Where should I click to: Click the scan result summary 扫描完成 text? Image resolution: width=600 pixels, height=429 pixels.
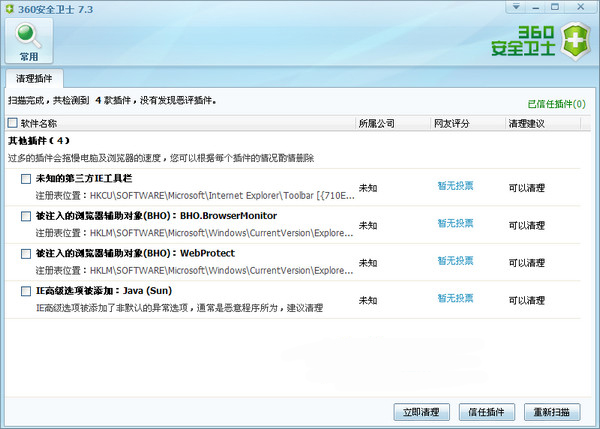[112, 101]
